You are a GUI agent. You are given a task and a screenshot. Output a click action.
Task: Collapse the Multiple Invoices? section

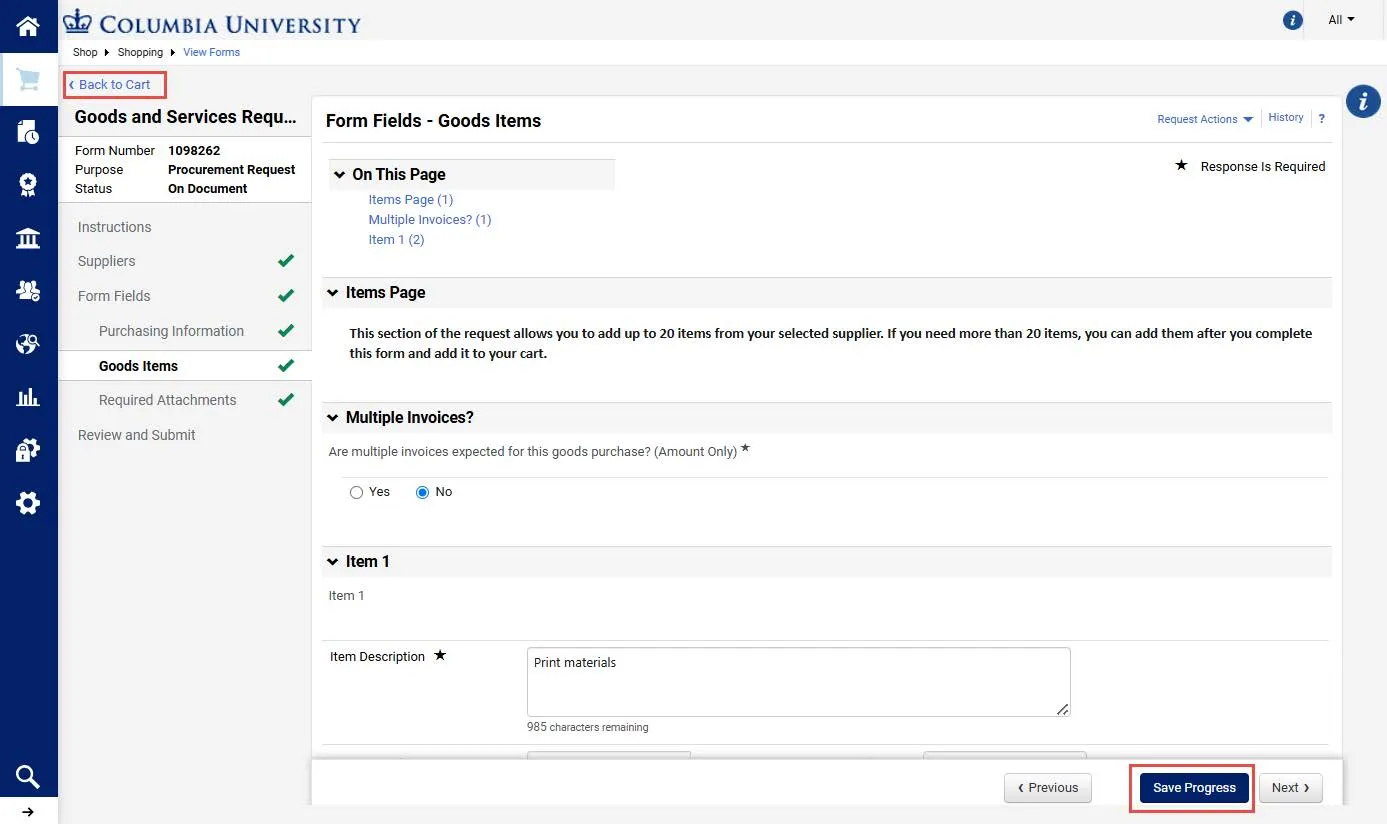click(333, 418)
